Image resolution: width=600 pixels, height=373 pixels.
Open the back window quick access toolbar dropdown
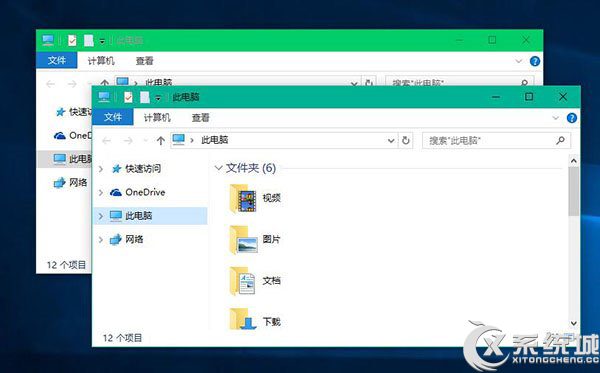click(x=102, y=41)
